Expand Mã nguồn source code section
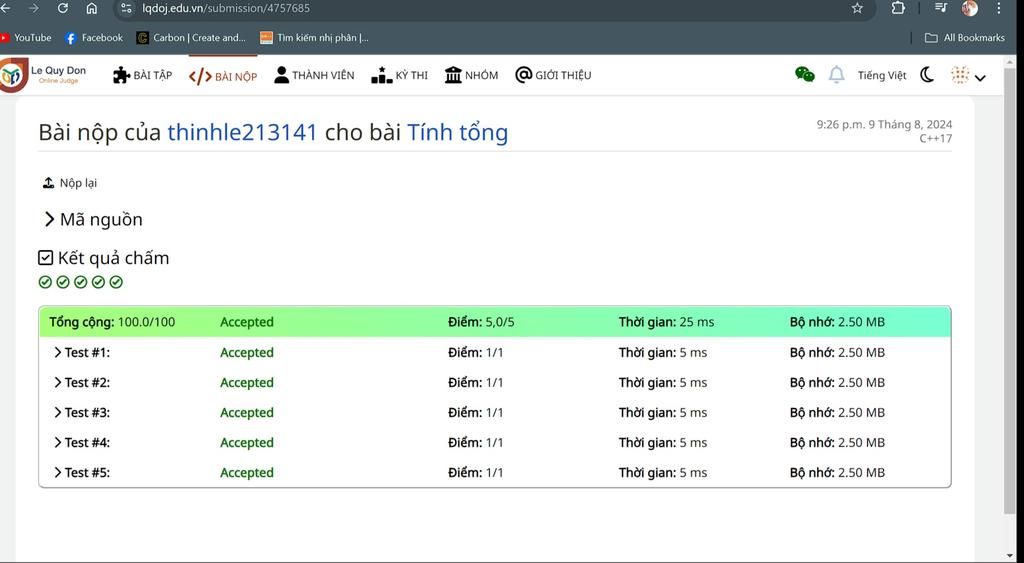1024x563 pixels. (93, 219)
